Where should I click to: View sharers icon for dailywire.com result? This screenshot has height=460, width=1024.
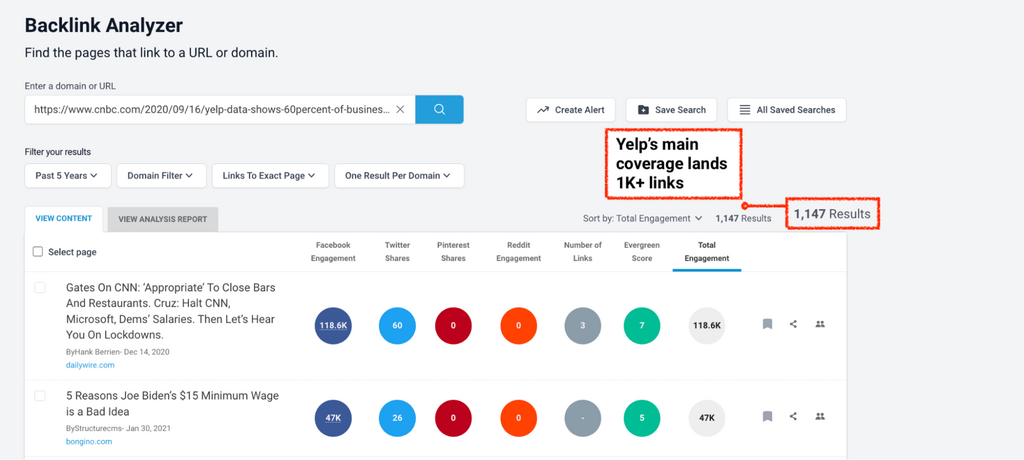820,324
